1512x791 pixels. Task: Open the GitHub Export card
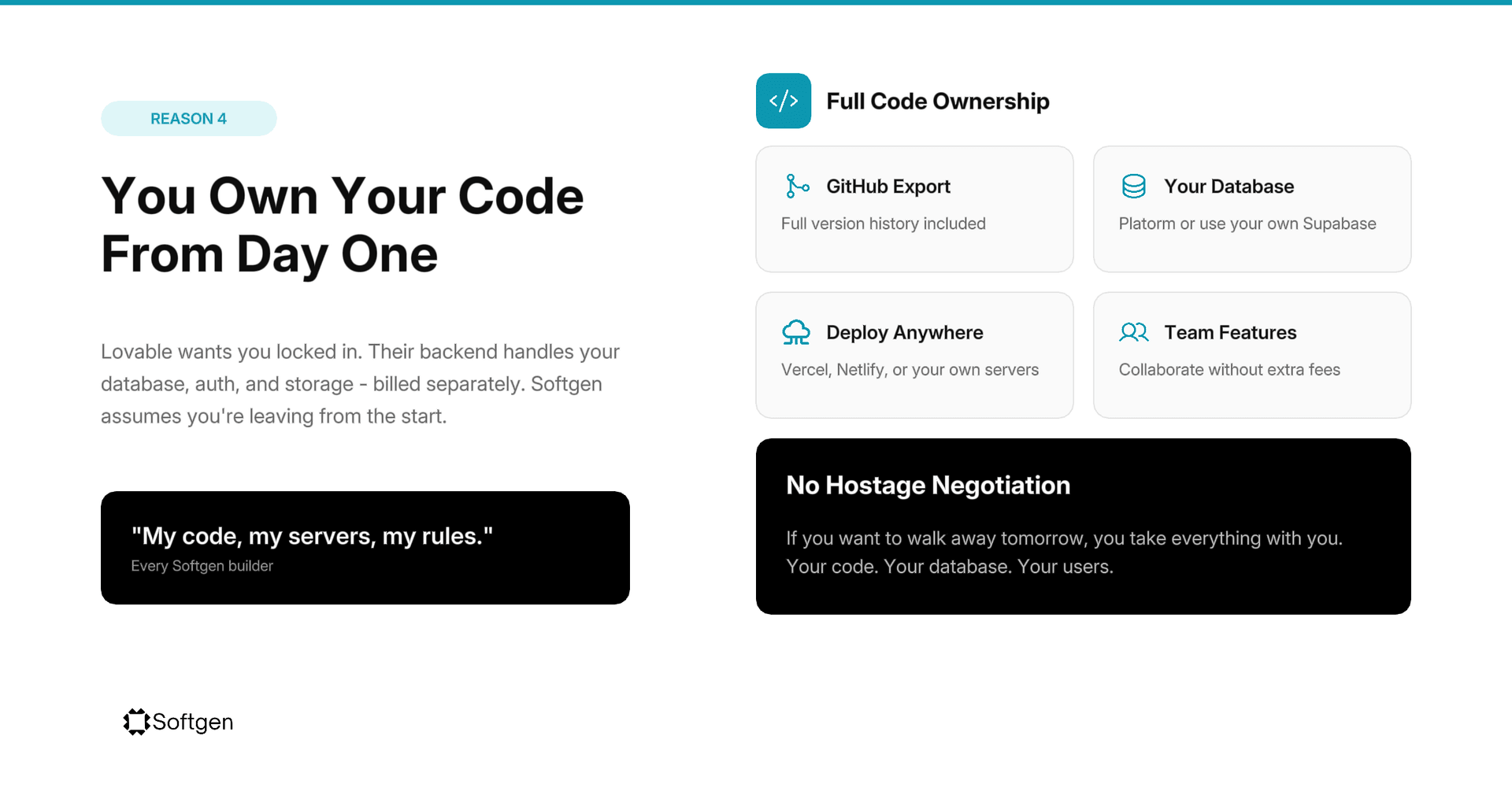[x=914, y=209]
